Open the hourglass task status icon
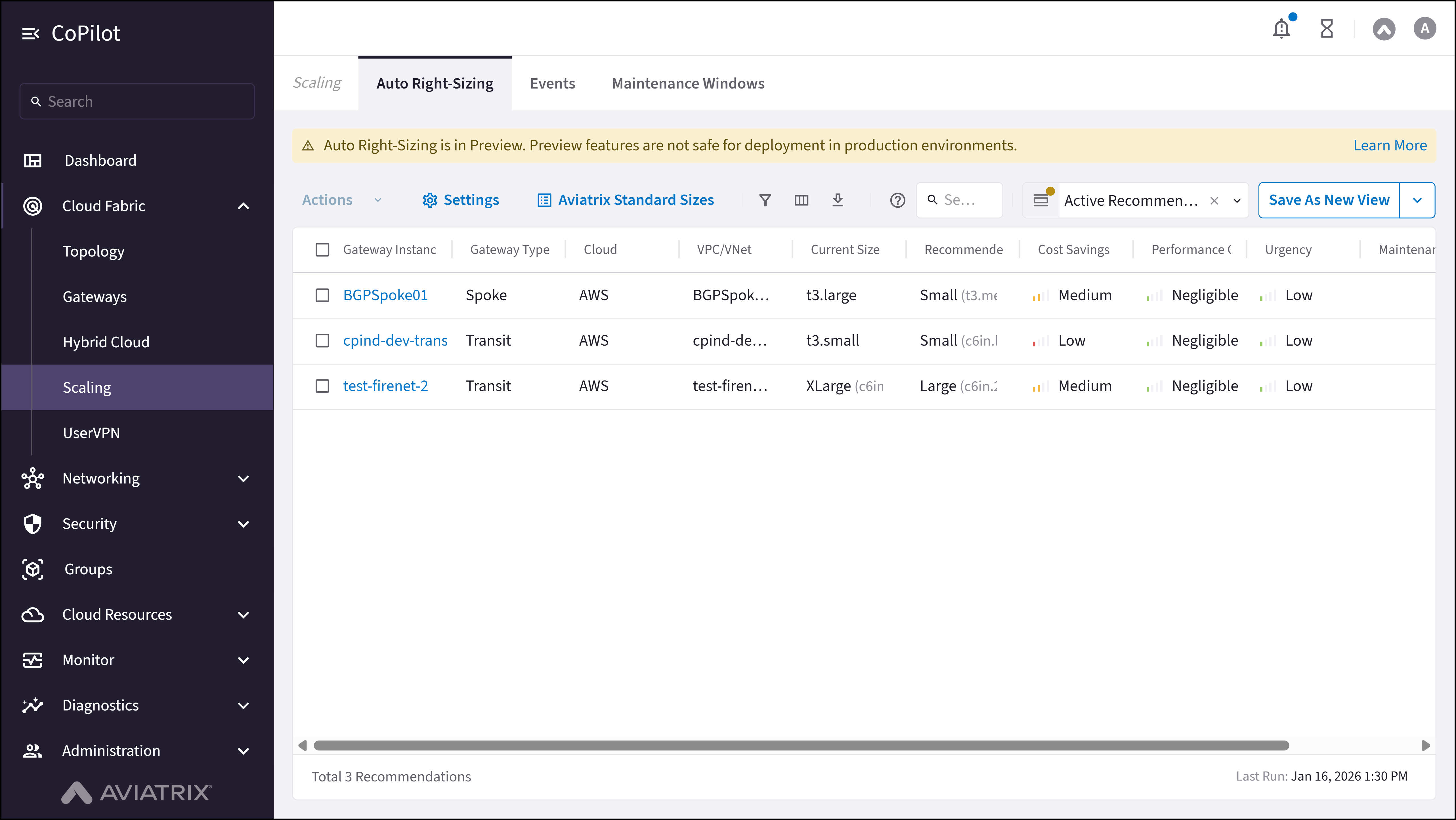This screenshot has height=820, width=1456. tap(1327, 28)
